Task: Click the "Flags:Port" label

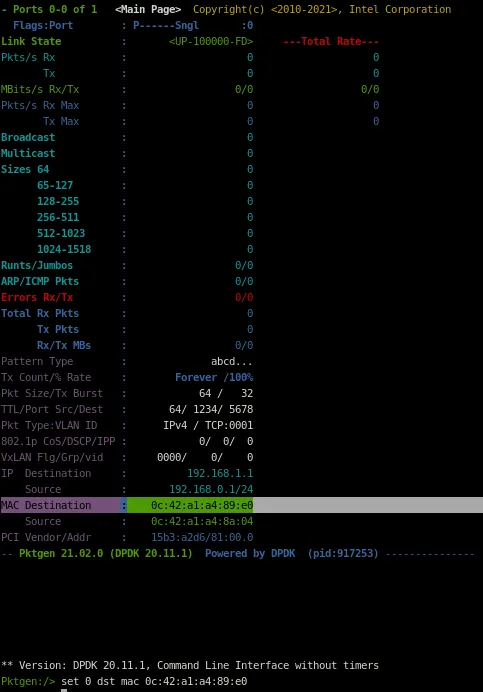Action: 43,26
